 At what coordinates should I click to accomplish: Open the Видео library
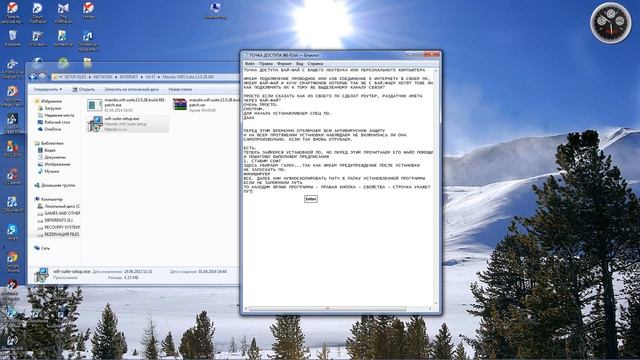tap(47, 151)
